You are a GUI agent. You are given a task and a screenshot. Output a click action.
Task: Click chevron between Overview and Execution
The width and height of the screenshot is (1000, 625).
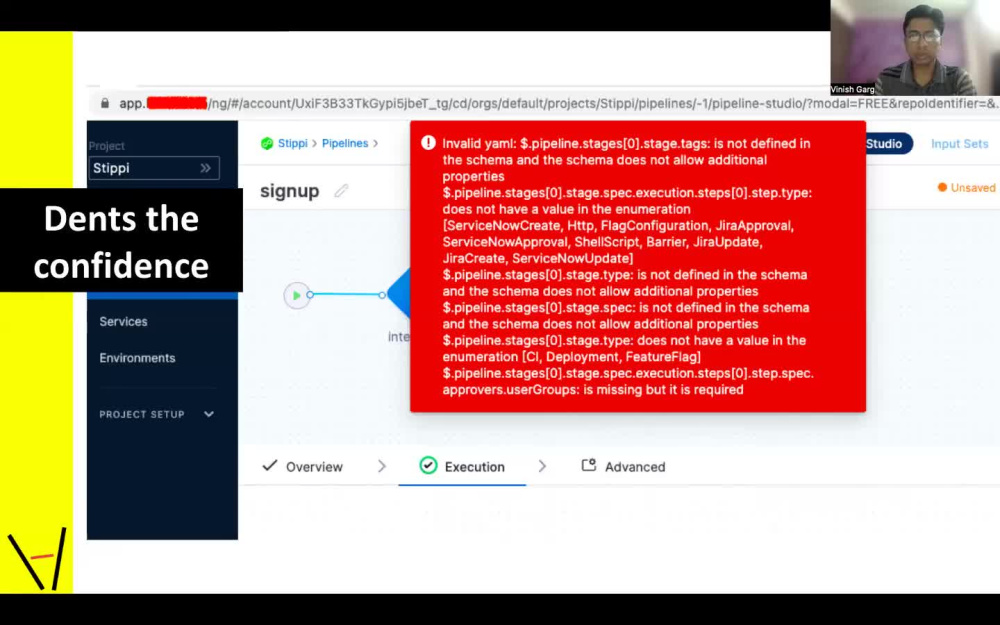coord(381,466)
